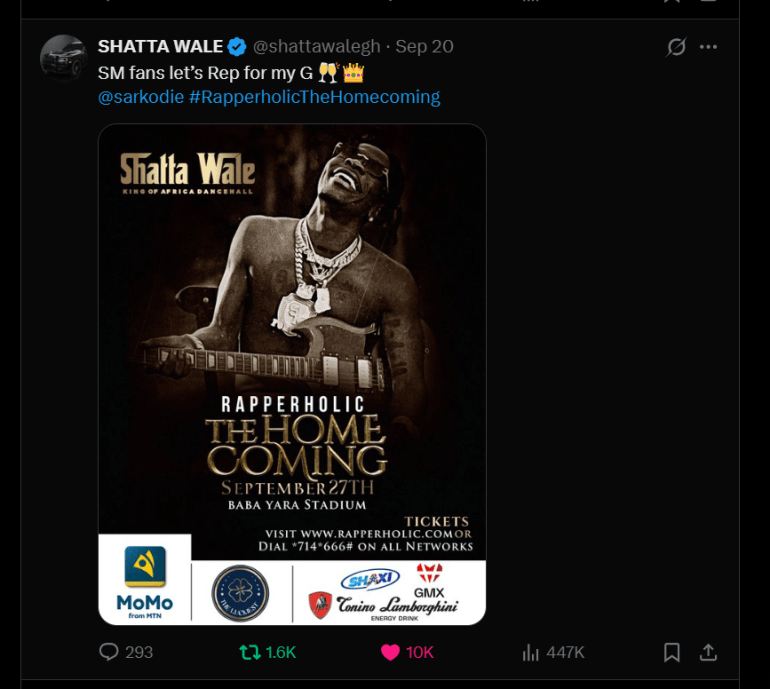Unlike the post via the pink heart
The width and height of the screenshot is (770, 689).
(x=390, y=652)
